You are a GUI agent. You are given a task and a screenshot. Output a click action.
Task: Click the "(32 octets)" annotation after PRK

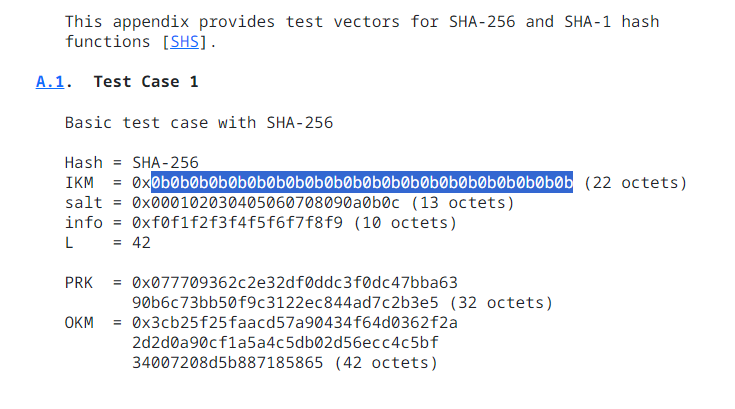click(x=501, y=303)
